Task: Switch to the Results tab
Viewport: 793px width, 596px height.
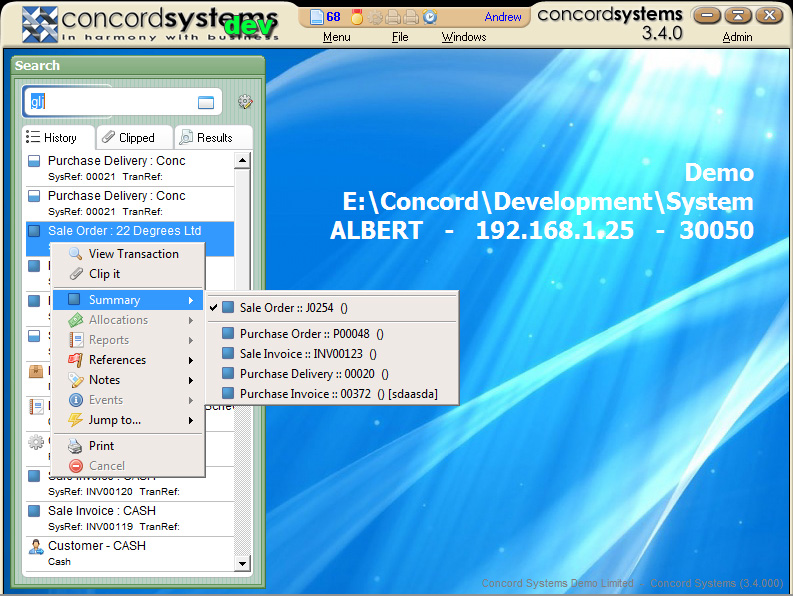Action: [x=213, y=138]
